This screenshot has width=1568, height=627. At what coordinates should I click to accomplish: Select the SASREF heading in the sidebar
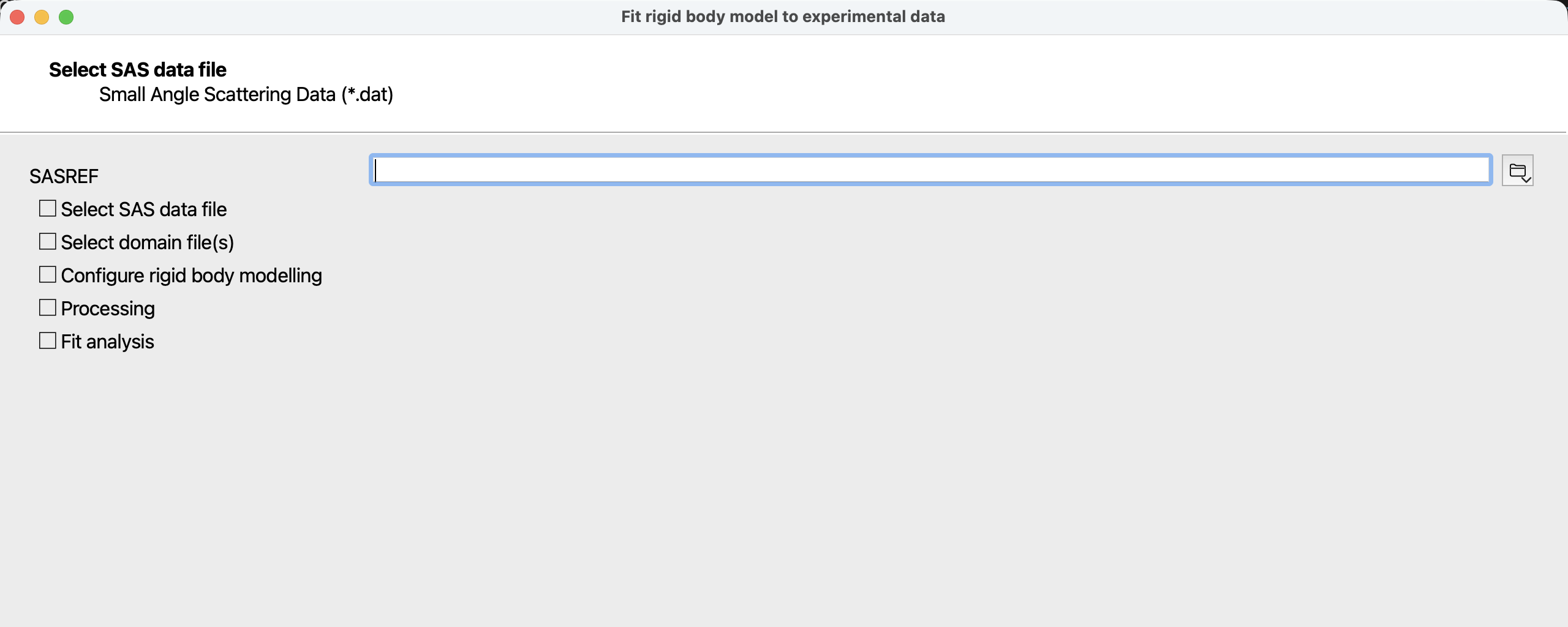64,176
